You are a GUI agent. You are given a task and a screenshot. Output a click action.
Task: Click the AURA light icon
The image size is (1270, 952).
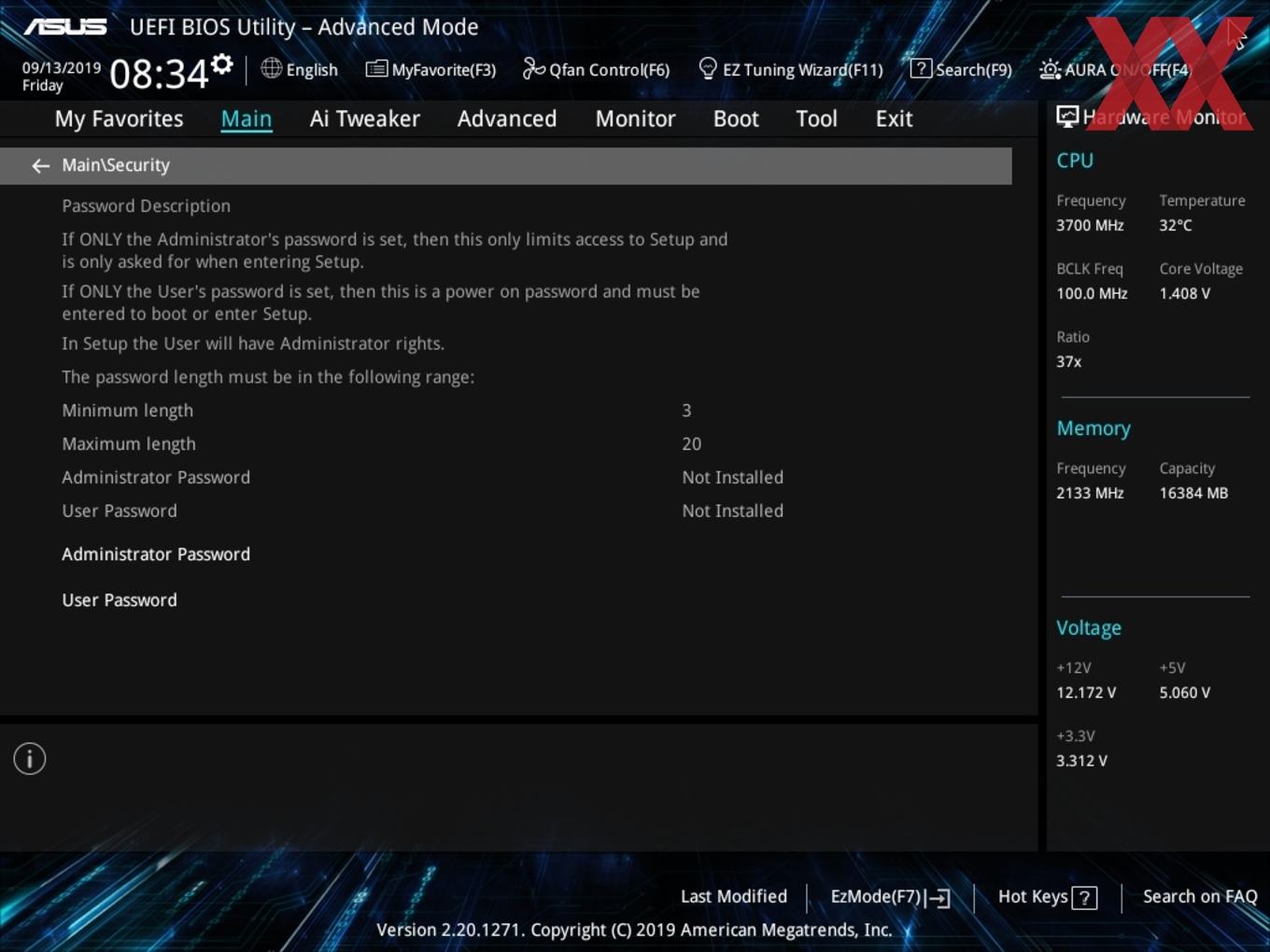click(x=1050, y=69)
